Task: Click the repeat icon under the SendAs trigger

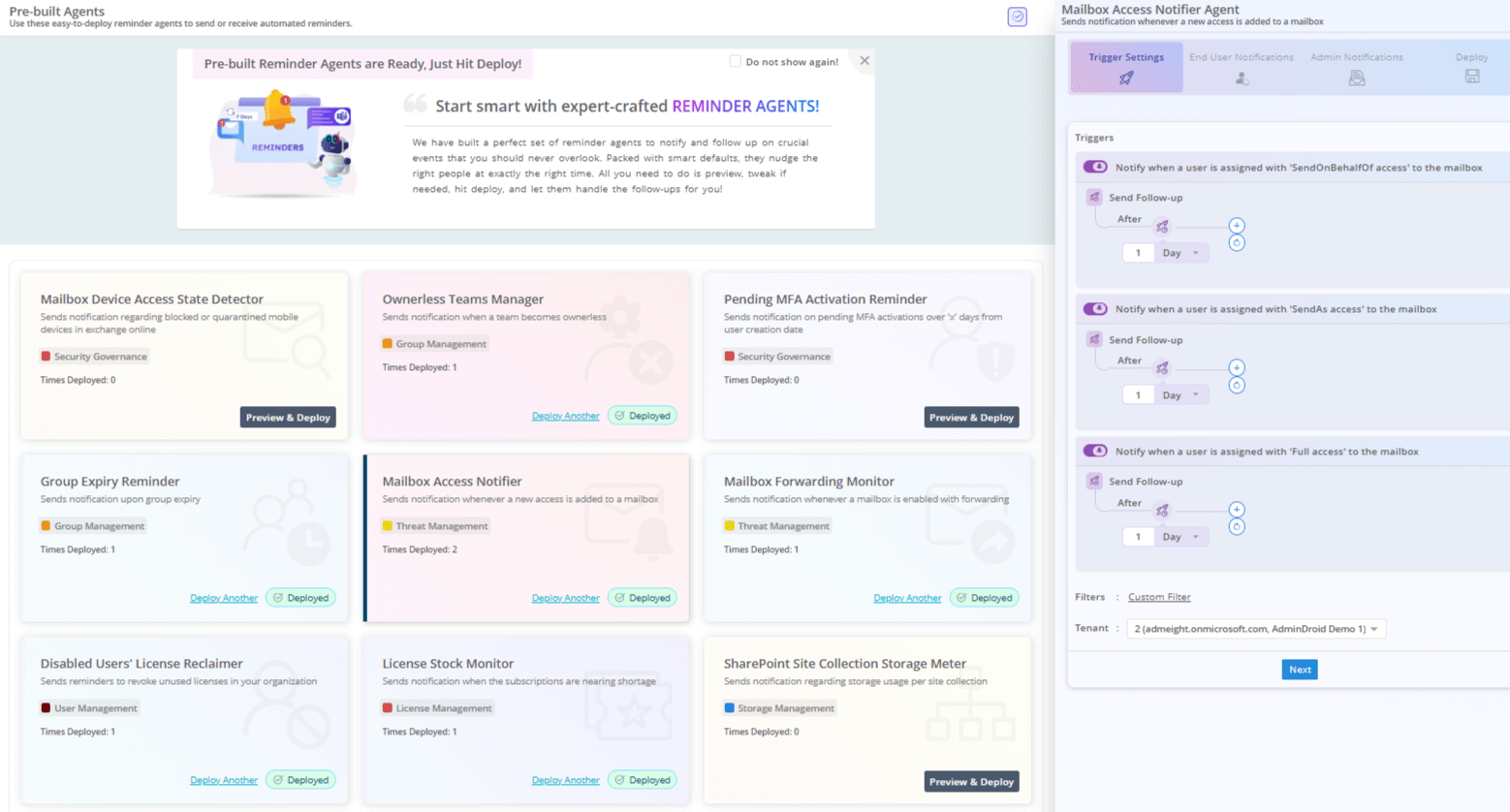Action: point(1237,386)
